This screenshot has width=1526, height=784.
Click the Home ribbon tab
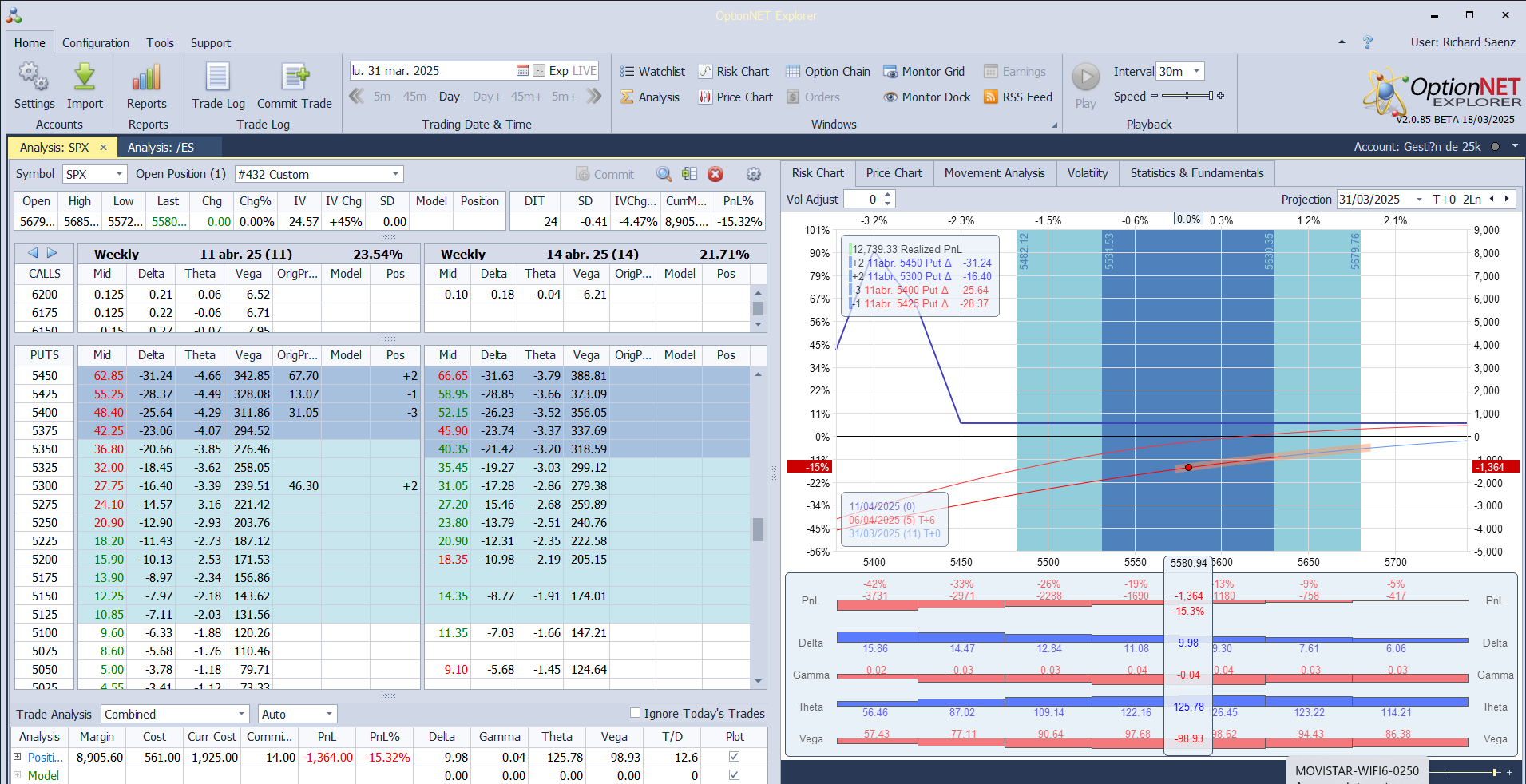click(30, 42)
